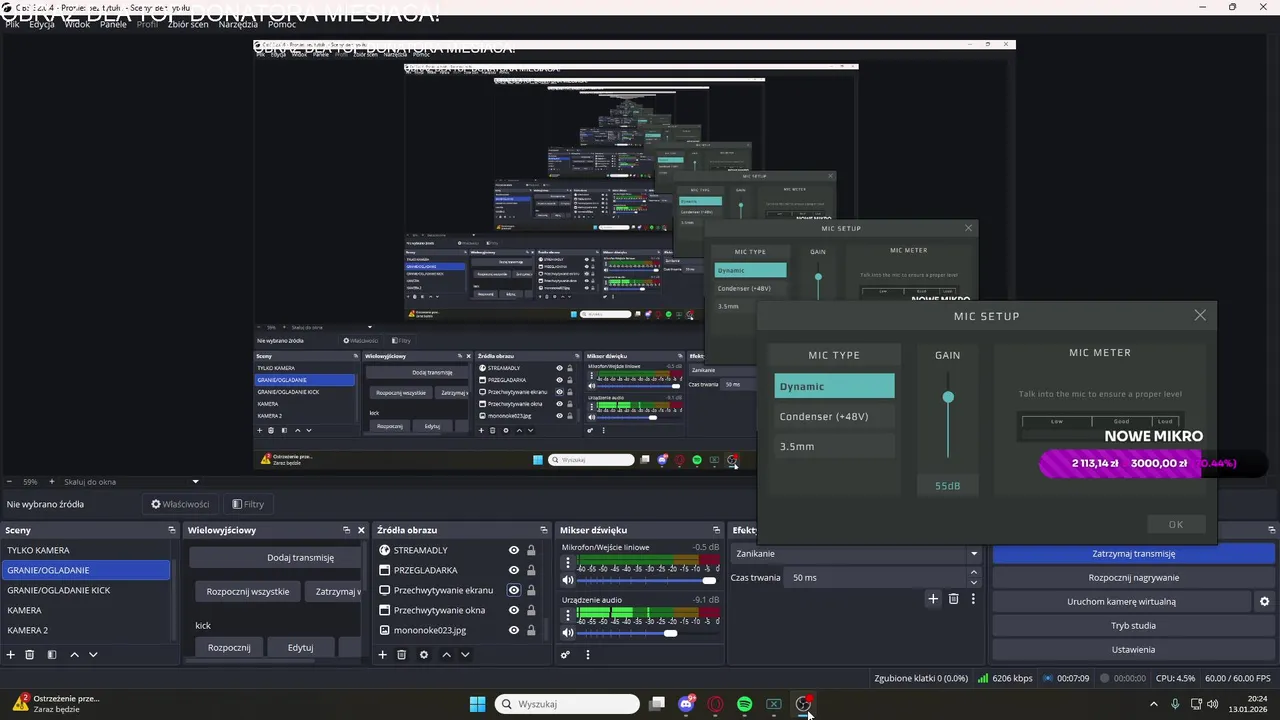Lock the STREAMADLY source

[x=531, y=550]
